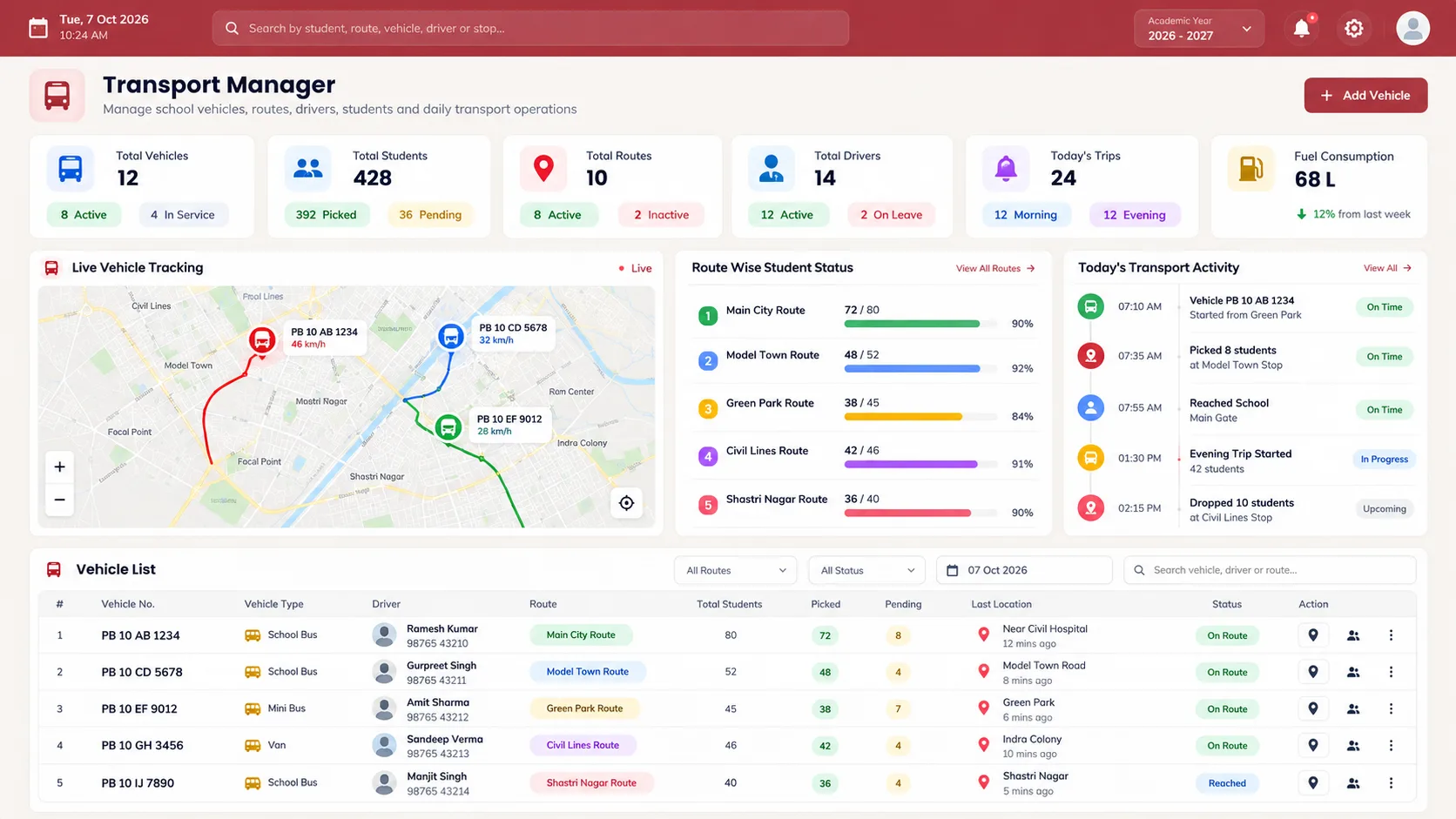This screenshot has height=819, width=1456.
Task: Open more options for PB 10 EF 9012 row
Action: coord(1391,708)
